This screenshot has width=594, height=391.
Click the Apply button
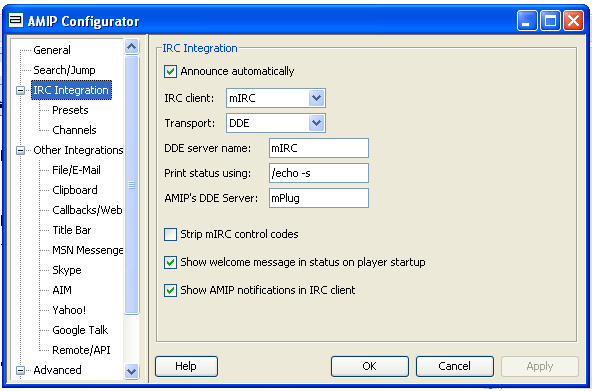pos(539,366)
